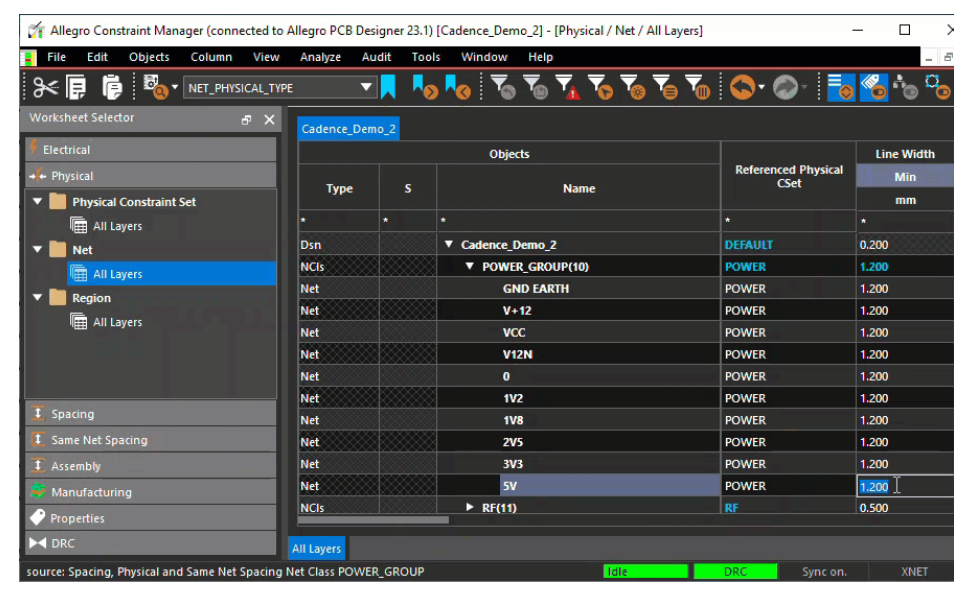The height and width of the screenshot is (599, 976).
Task: Collapse the POWER_GROUP(10) net class
Action: 469,266
